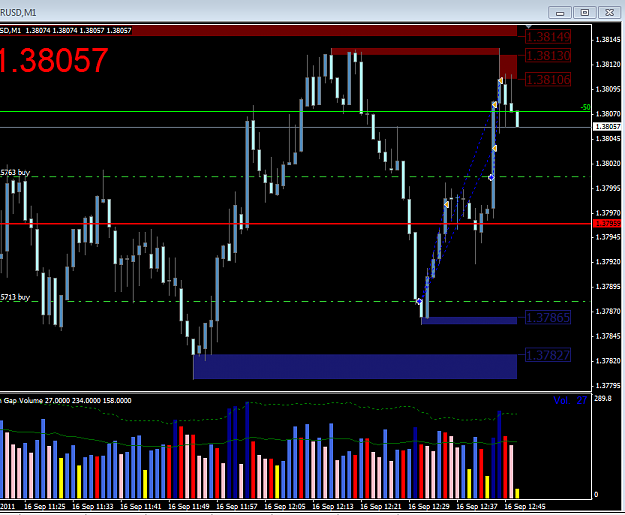Click the green '-50' line label

click(585, 107)
